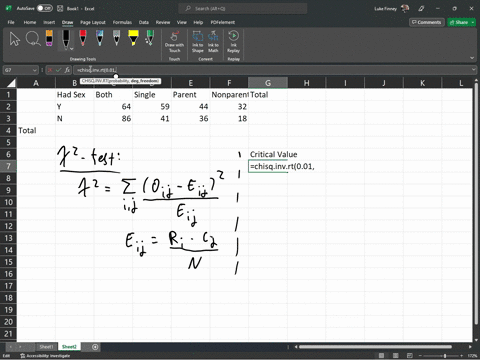This screenshot has width=480, height=360.
Task: Select column A header
Action: click(x=36, y=83)
